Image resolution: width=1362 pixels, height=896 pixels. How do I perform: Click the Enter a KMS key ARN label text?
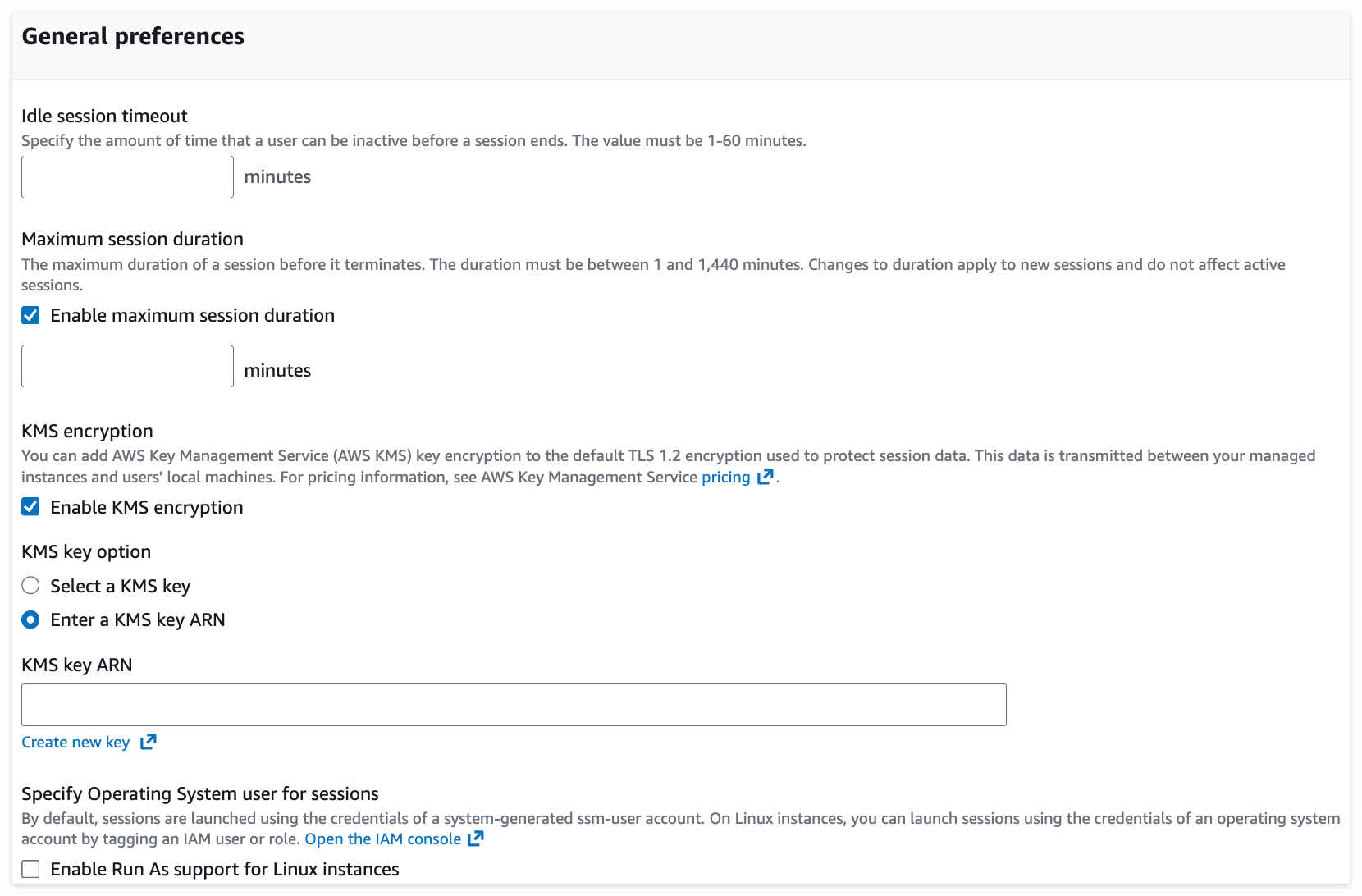point(138,619)
